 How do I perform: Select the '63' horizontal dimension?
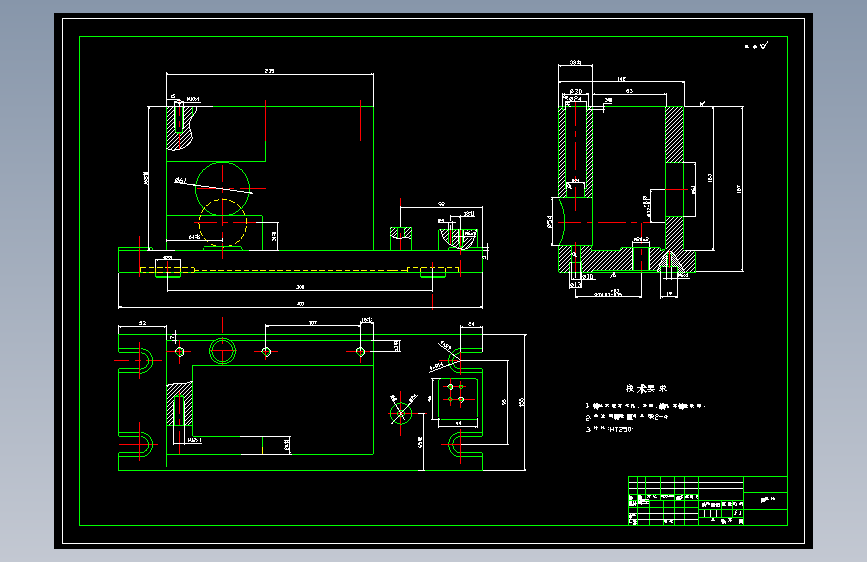pyautogui.click(x=629, y=91)
